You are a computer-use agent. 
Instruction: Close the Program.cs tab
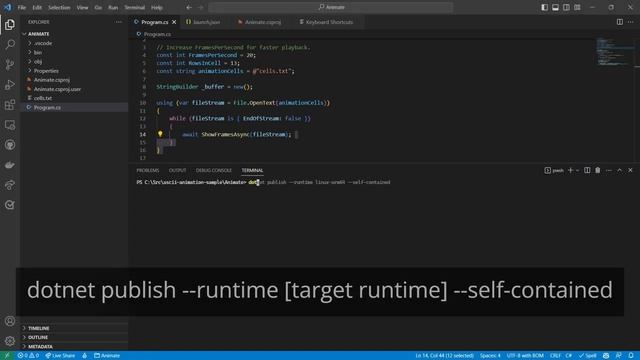point(174,22)
